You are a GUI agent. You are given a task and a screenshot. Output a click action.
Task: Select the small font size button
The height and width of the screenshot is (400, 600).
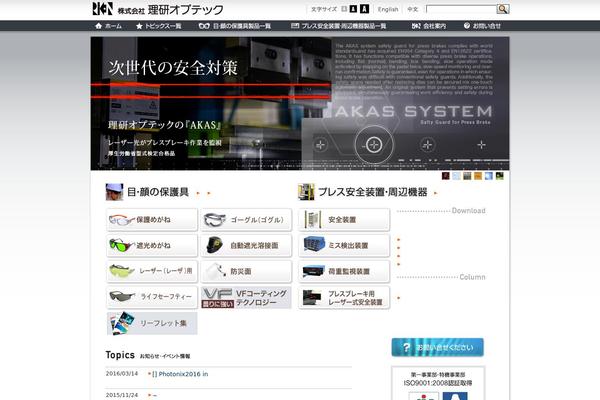coord(344,9)
